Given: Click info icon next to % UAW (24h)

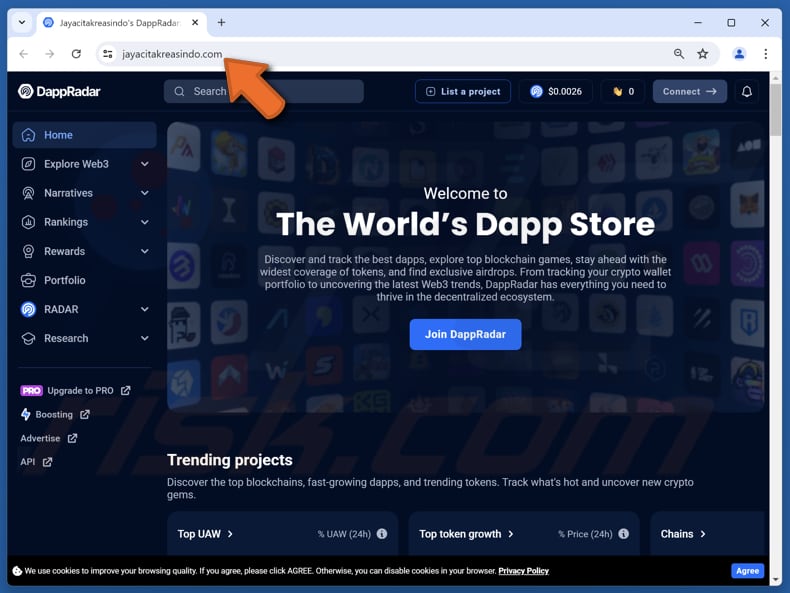Looking at the screenshot, I should pos(382,534).
